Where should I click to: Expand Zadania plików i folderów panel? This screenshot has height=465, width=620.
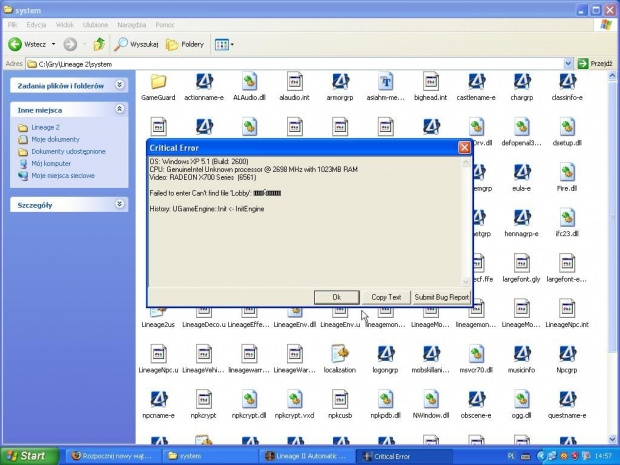click(119, 85)
